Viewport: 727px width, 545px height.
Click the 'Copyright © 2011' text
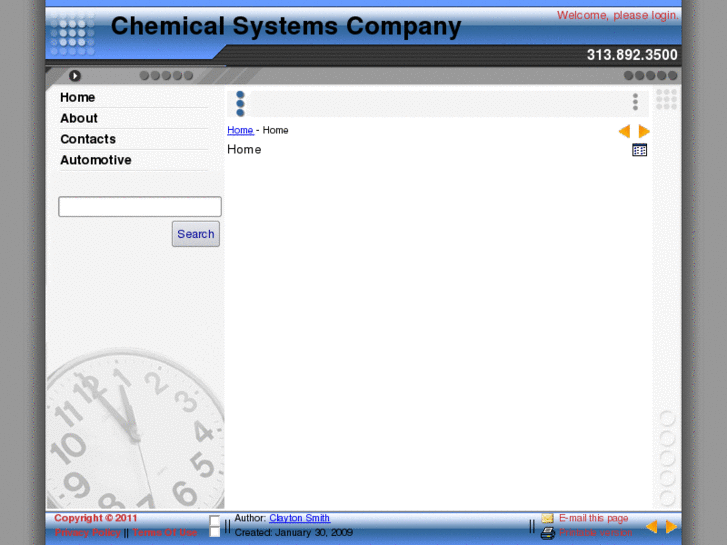pos(96,518)
